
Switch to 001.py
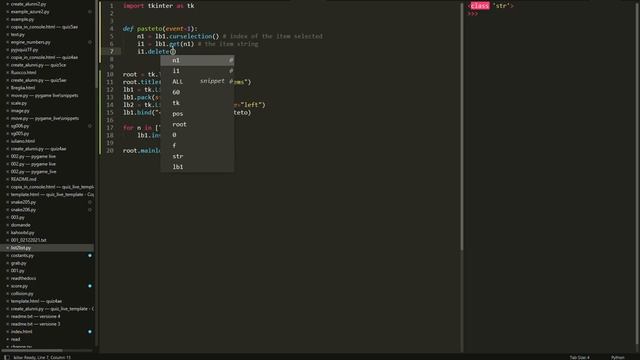click(18, 271)
